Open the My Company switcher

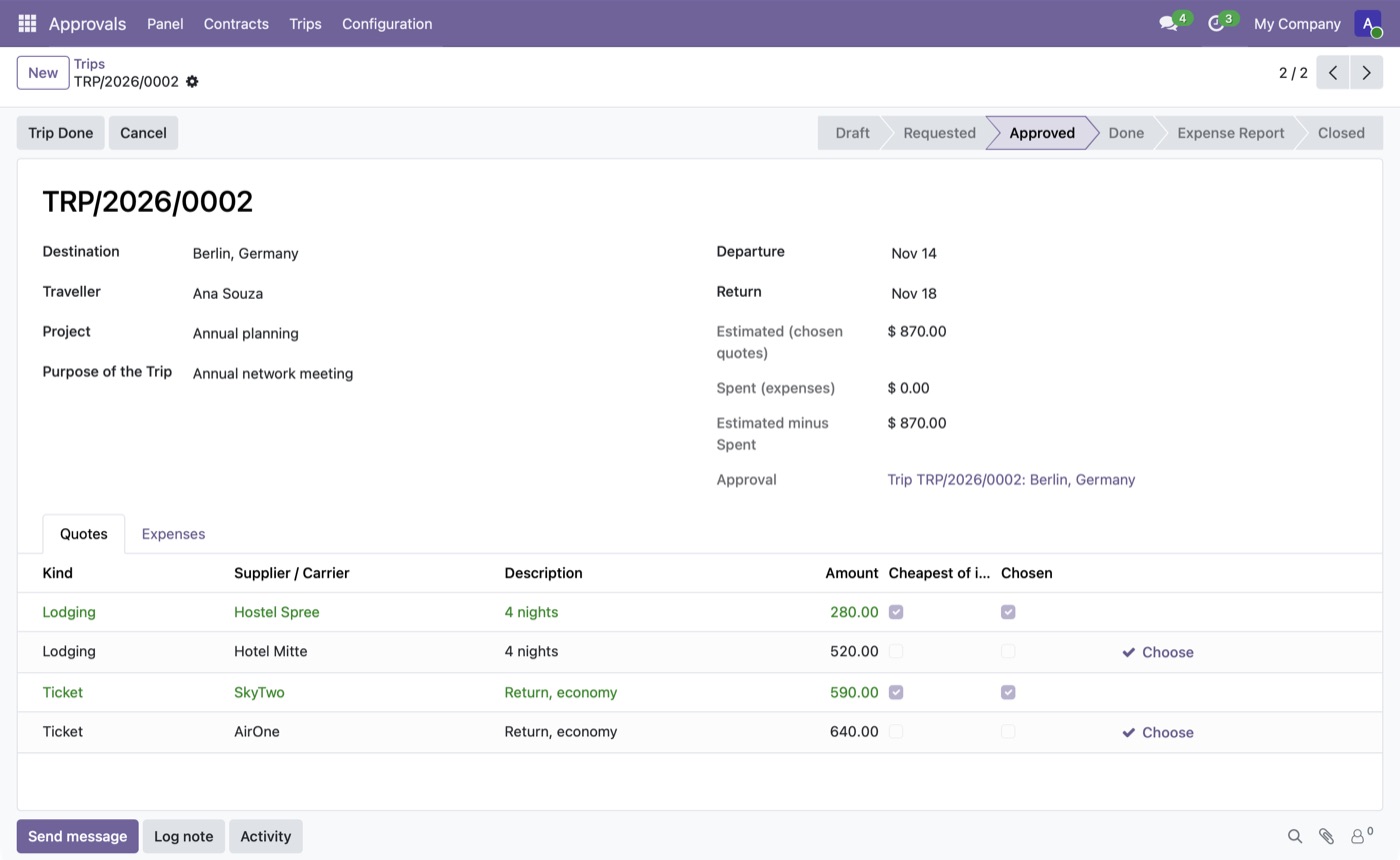coord(1297,23)
